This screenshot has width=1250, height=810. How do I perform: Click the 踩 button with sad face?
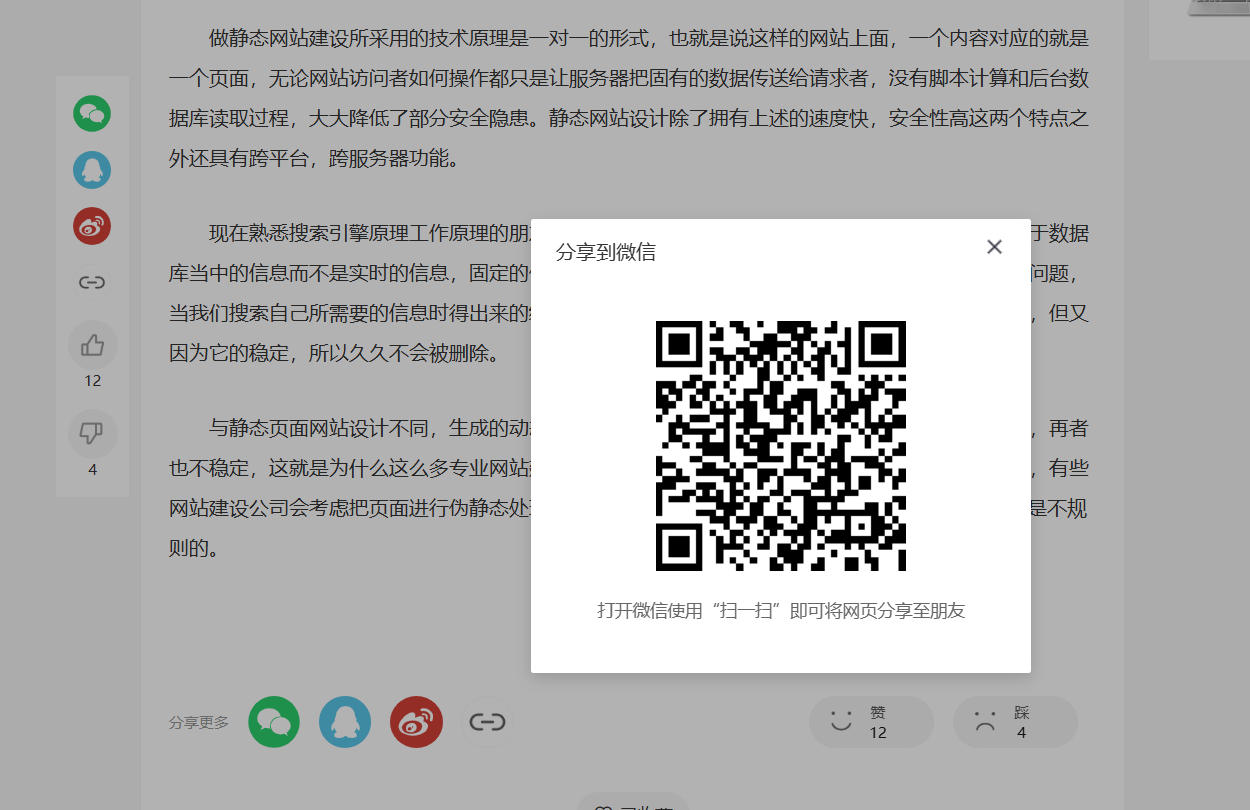click(1015, 722)
